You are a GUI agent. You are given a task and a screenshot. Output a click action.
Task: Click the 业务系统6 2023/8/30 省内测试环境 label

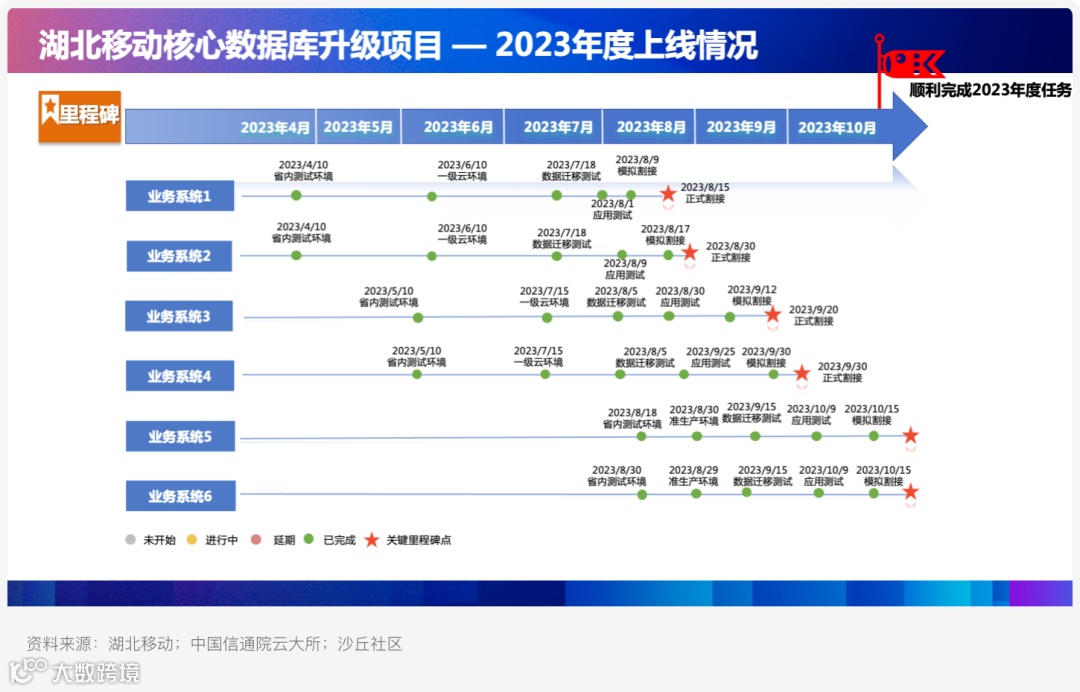[616, 475]
